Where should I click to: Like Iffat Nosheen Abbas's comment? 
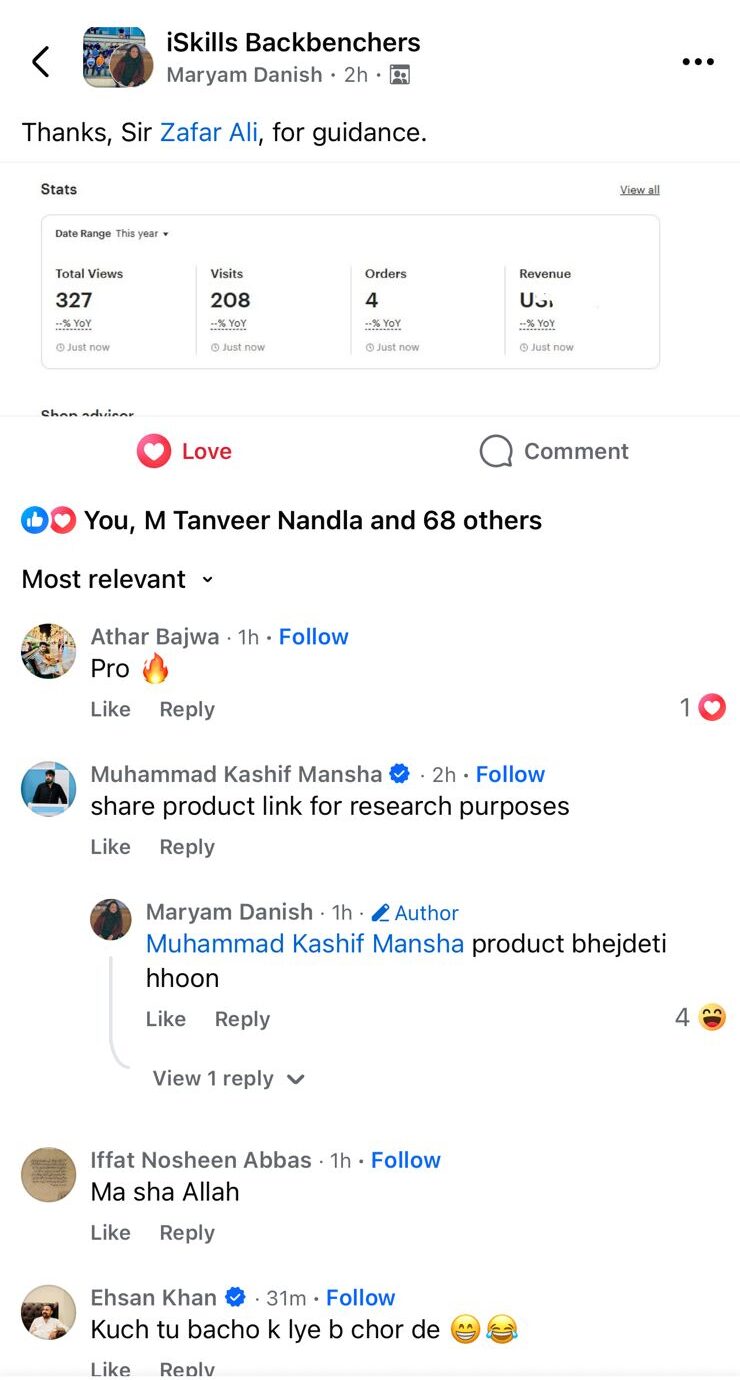tap(110, 1233)
